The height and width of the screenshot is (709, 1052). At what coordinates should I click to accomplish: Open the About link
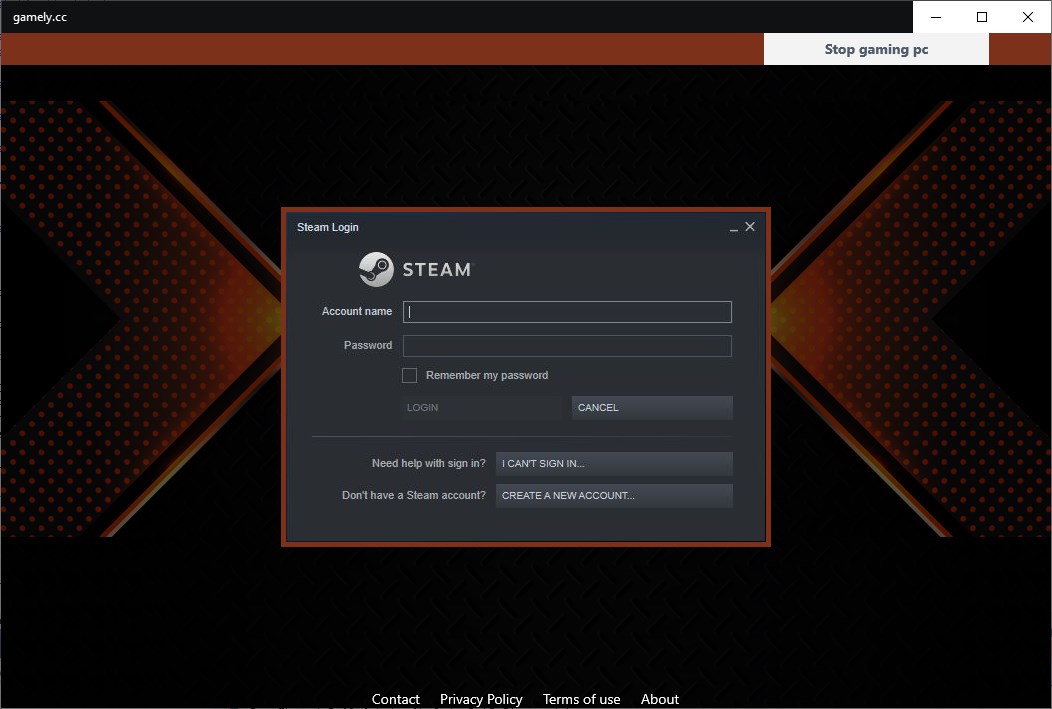click(x=660, y=699)
